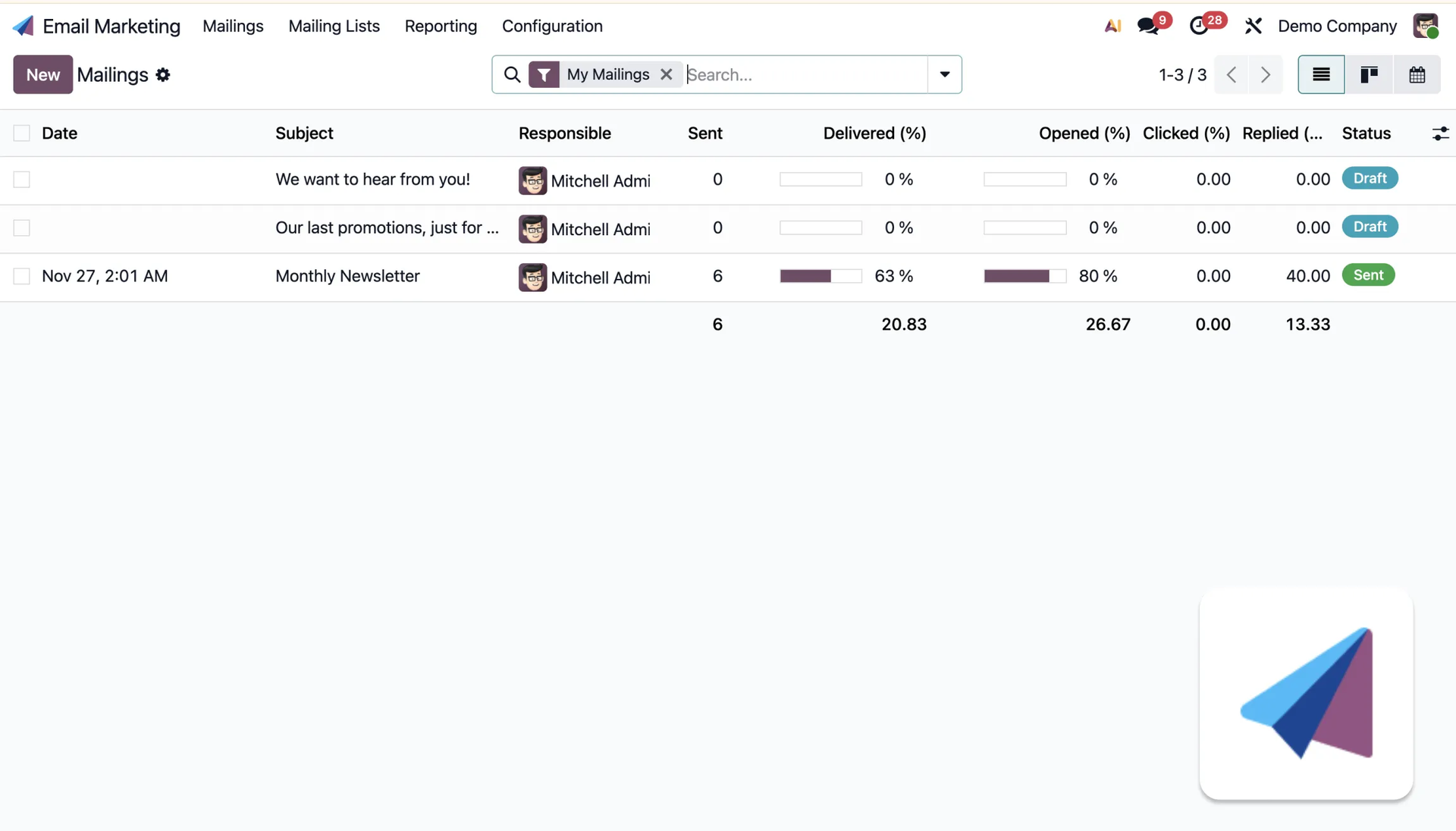Click the large paper plane app thumbnail
Image resolution: width=1456 pixels, height=831 pixels.
coord(1306,694)
